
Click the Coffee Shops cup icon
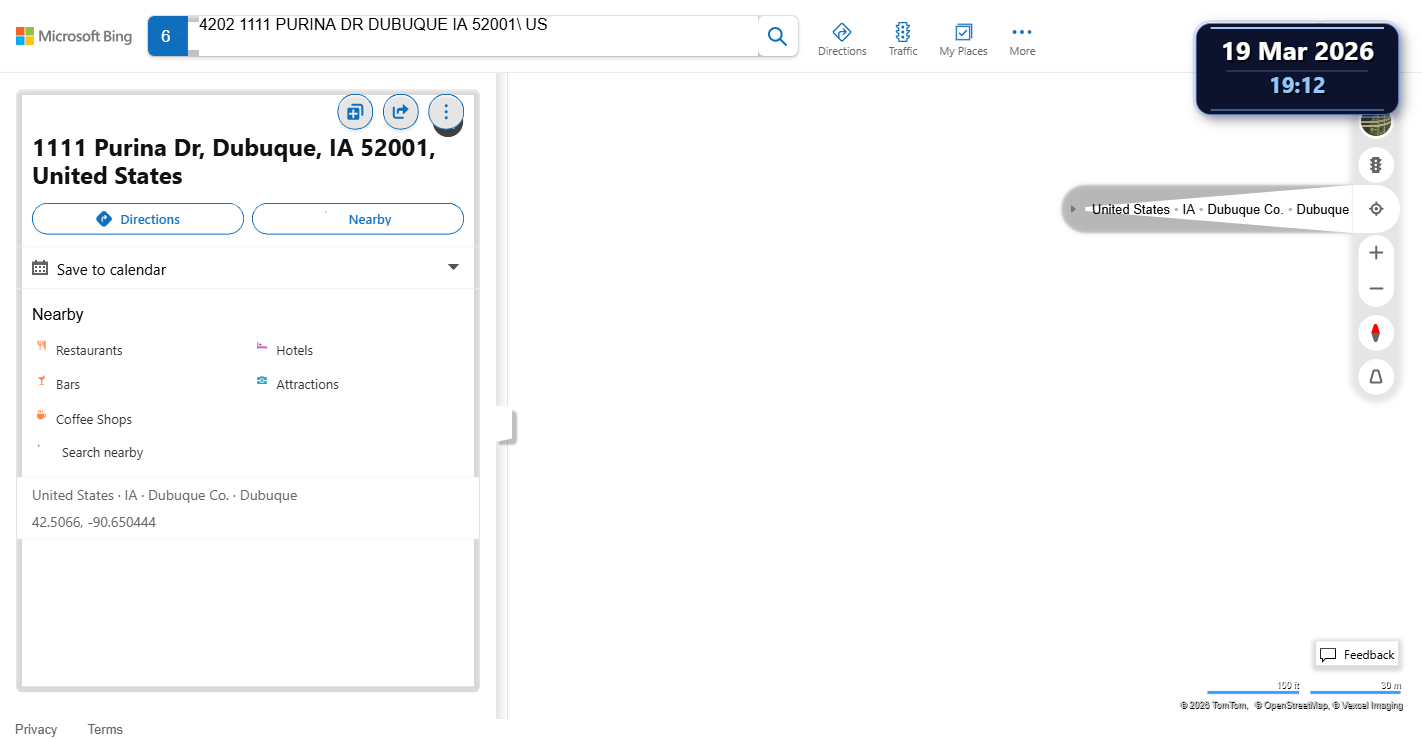pos(42,415)
